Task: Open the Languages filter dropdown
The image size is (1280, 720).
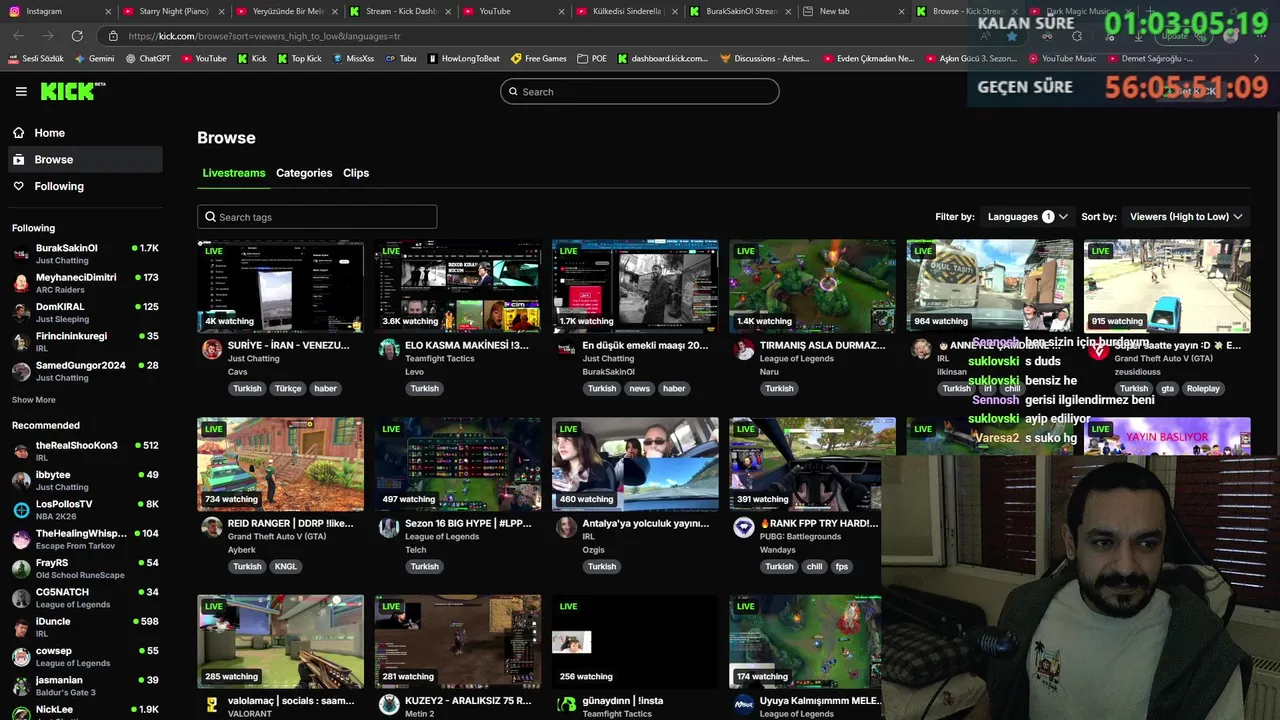Action: (x=1028, y=217)
